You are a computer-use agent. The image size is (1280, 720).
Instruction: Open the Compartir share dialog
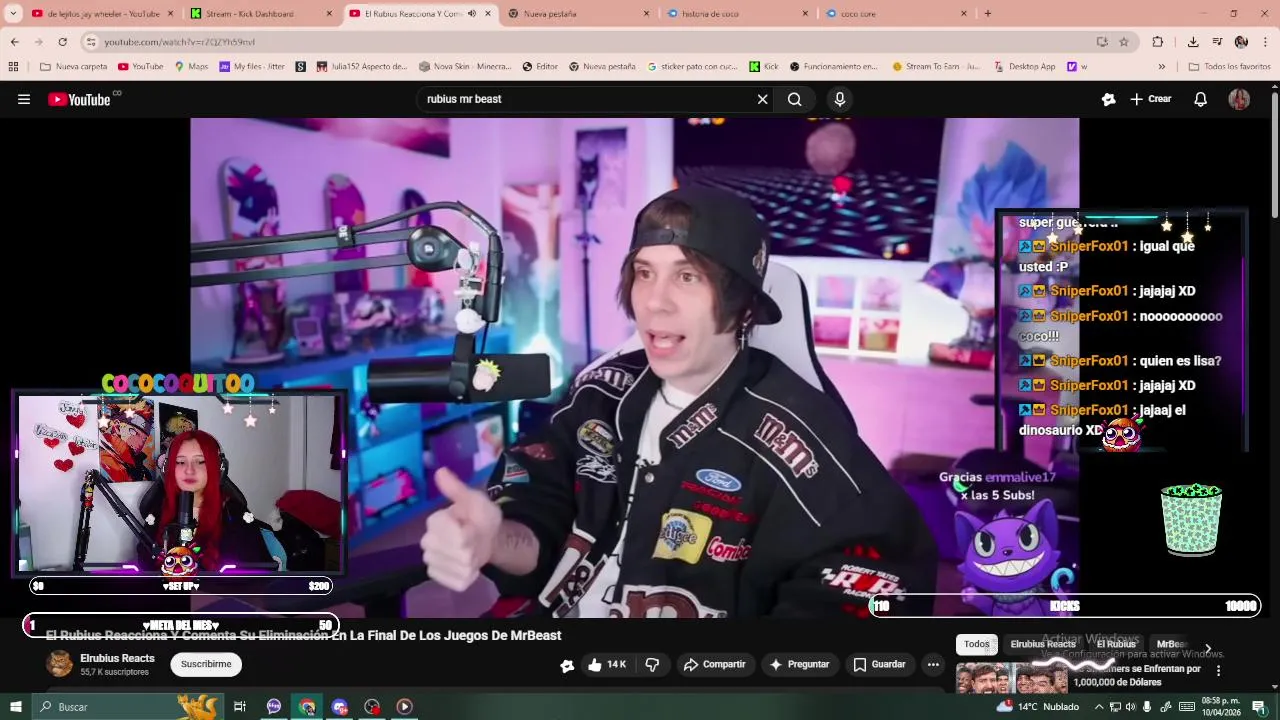pos(714,664)
